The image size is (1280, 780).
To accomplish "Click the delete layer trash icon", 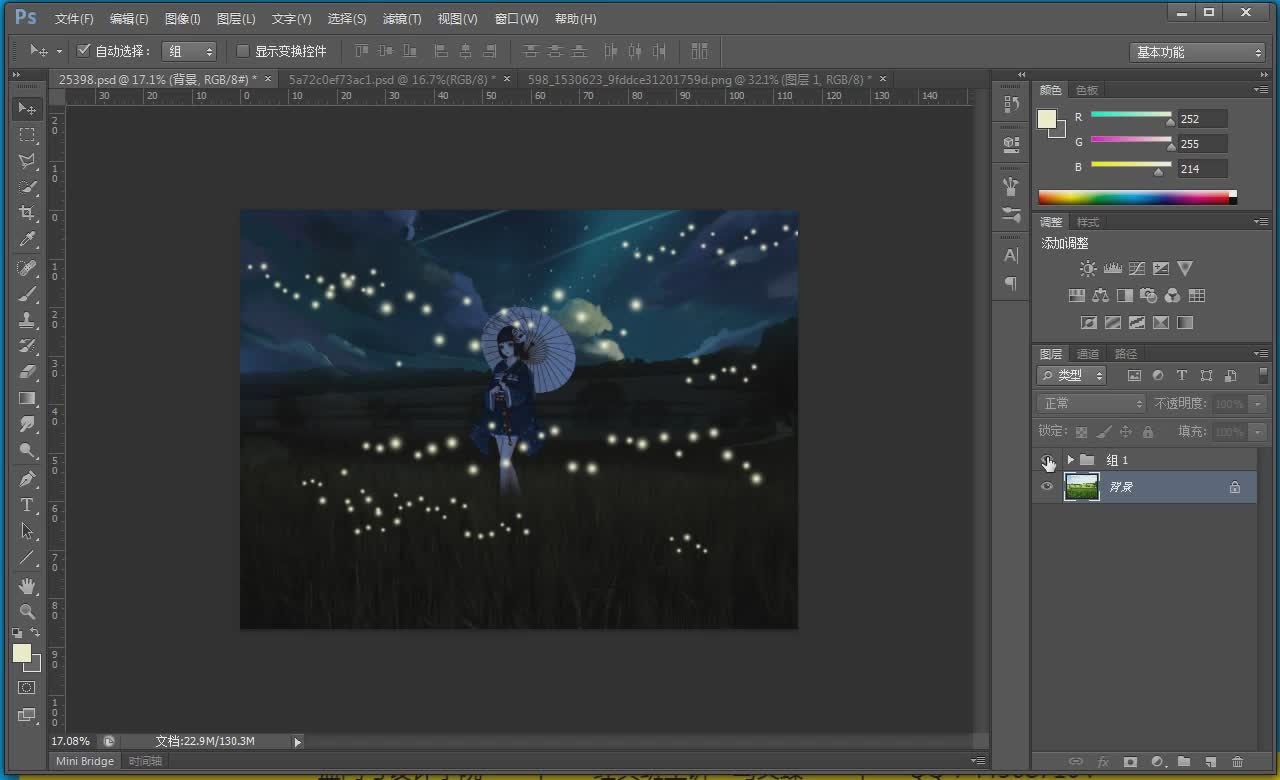I will tap(1238, 762).
